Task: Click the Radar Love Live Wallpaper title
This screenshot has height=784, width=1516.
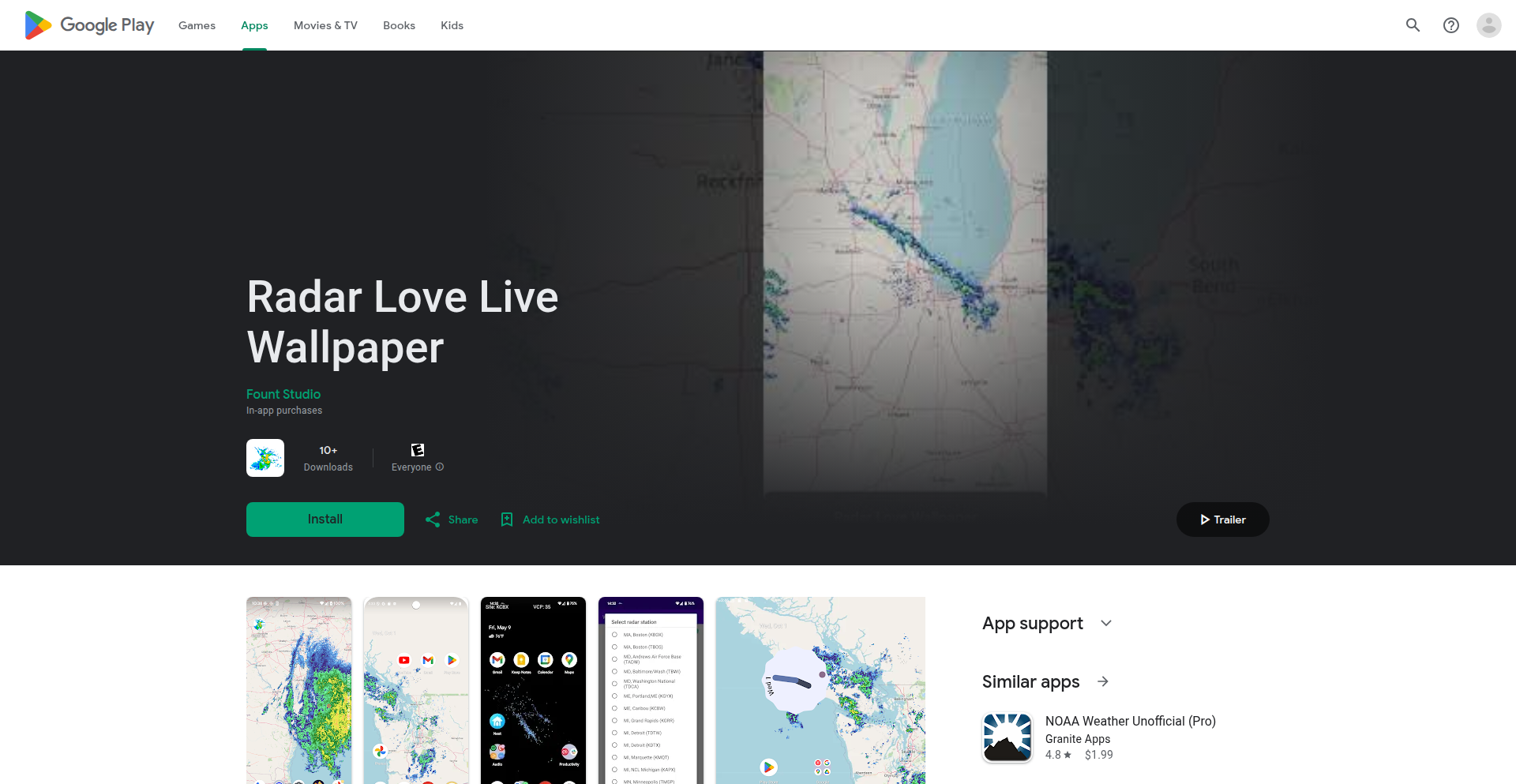Action: tap(403, 322)
